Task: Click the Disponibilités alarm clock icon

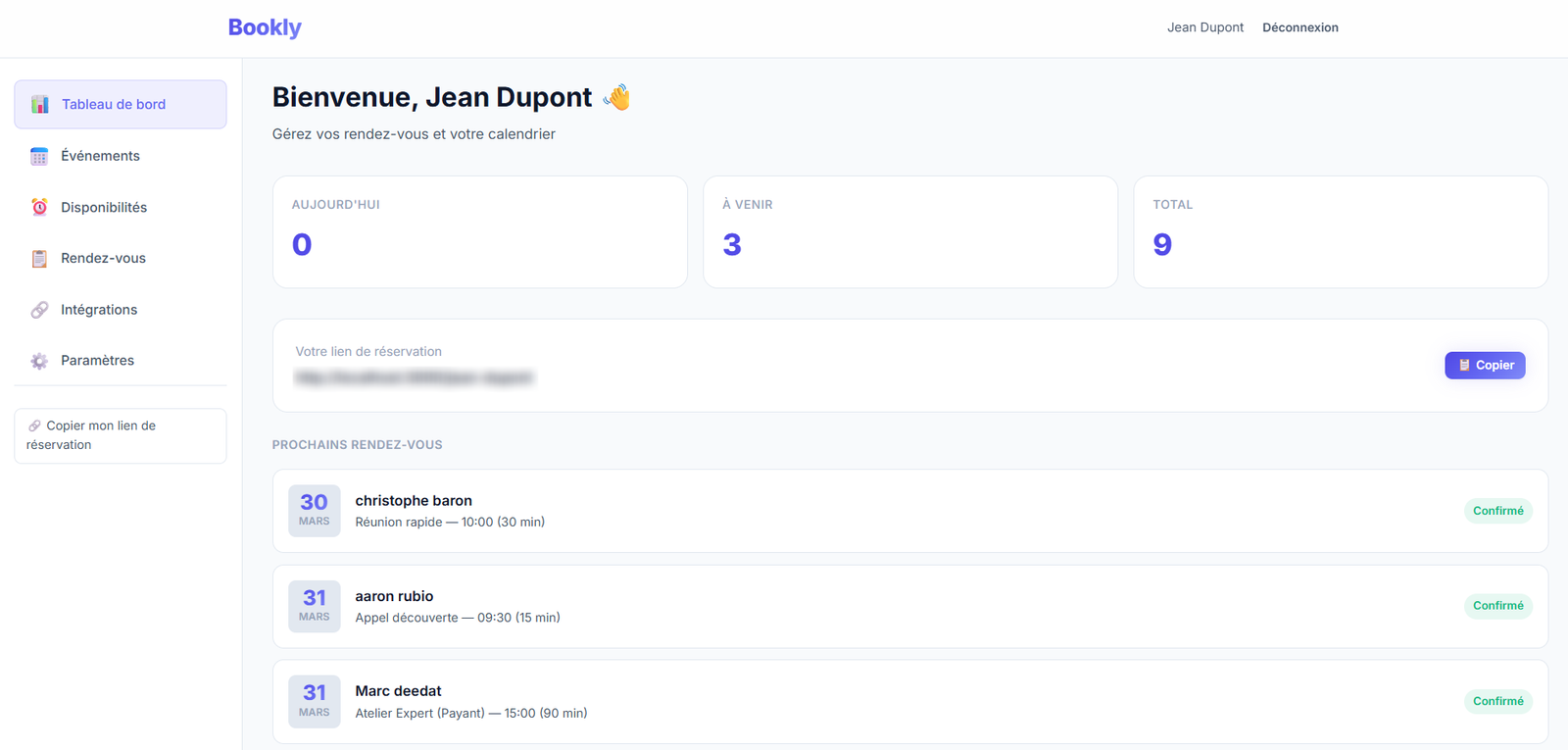Action: [x=39, y=207]
